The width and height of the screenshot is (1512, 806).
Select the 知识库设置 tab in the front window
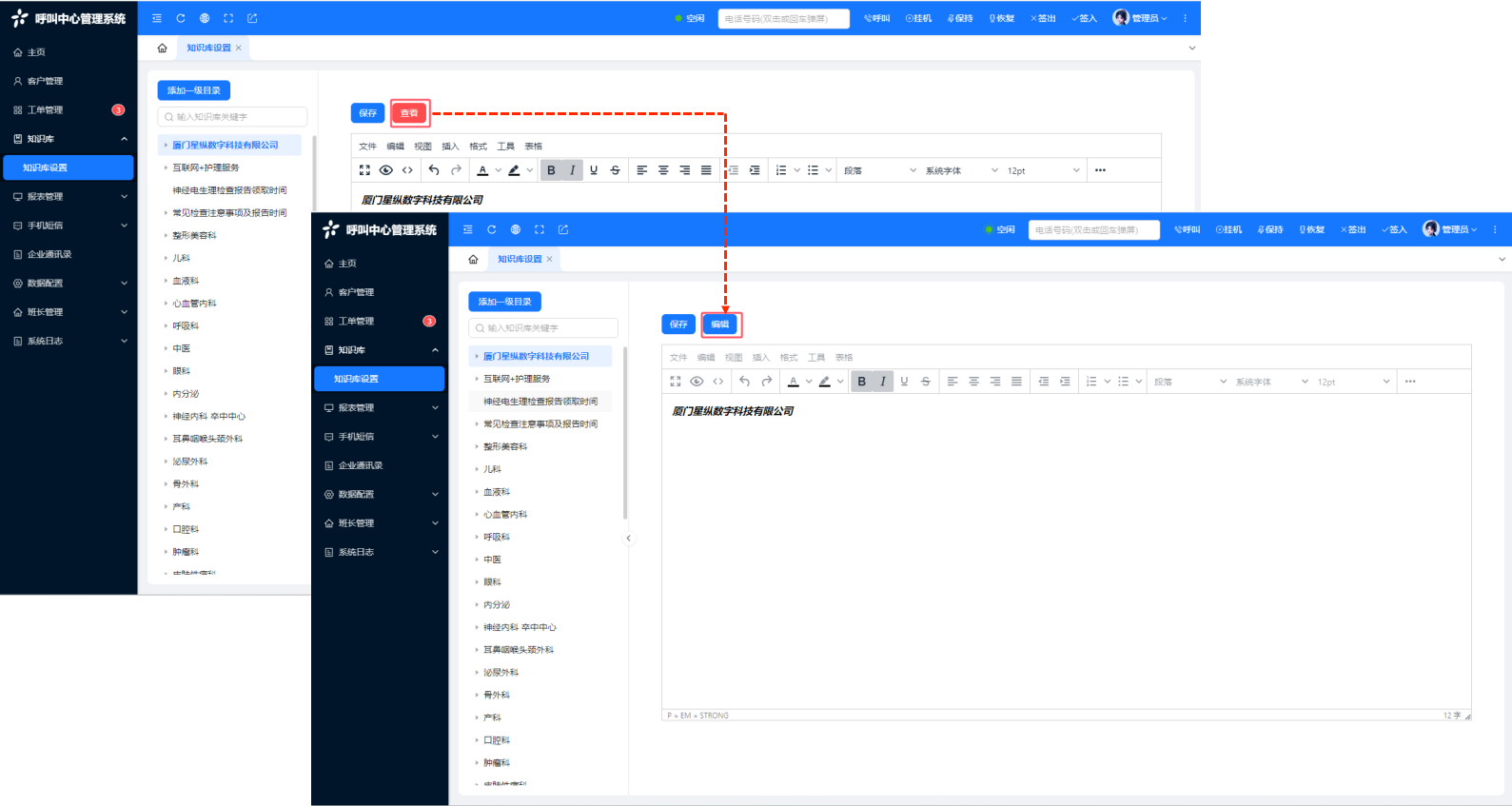[x=520, y=259]
